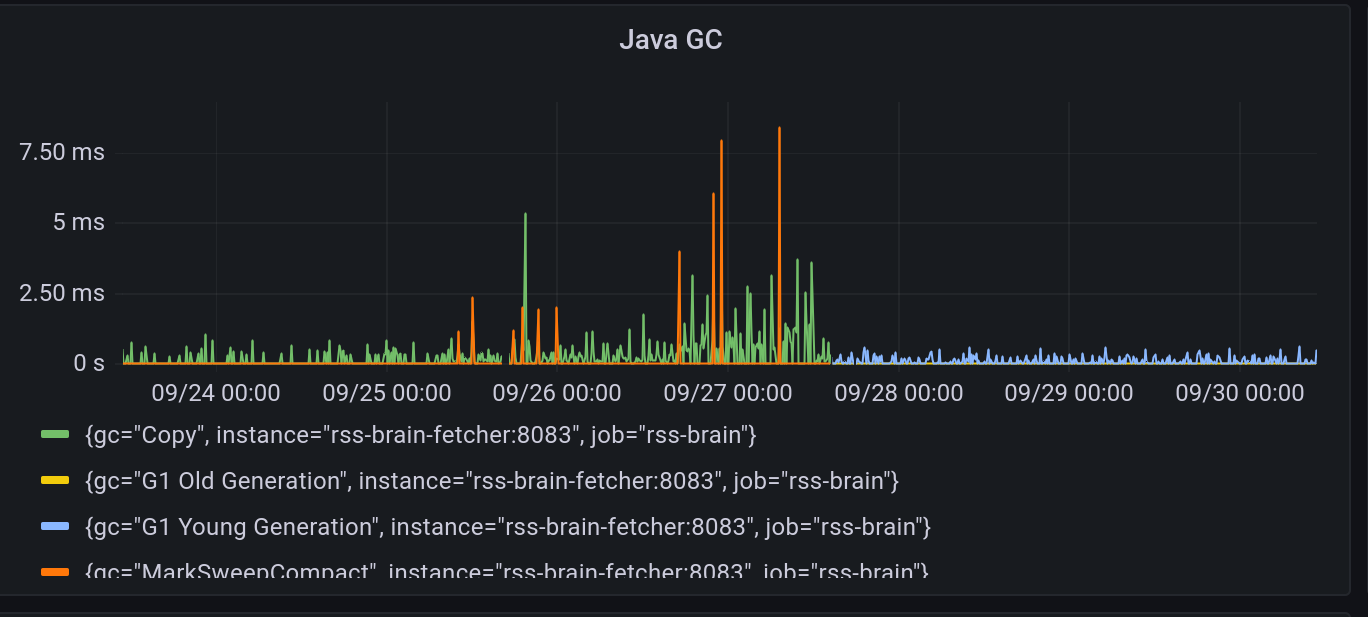Image resolution: width=1368 pixels, height=617 pixels.
Task: Toggle the gc="G1 Young Generation" legend series
Action: point(508,527)
